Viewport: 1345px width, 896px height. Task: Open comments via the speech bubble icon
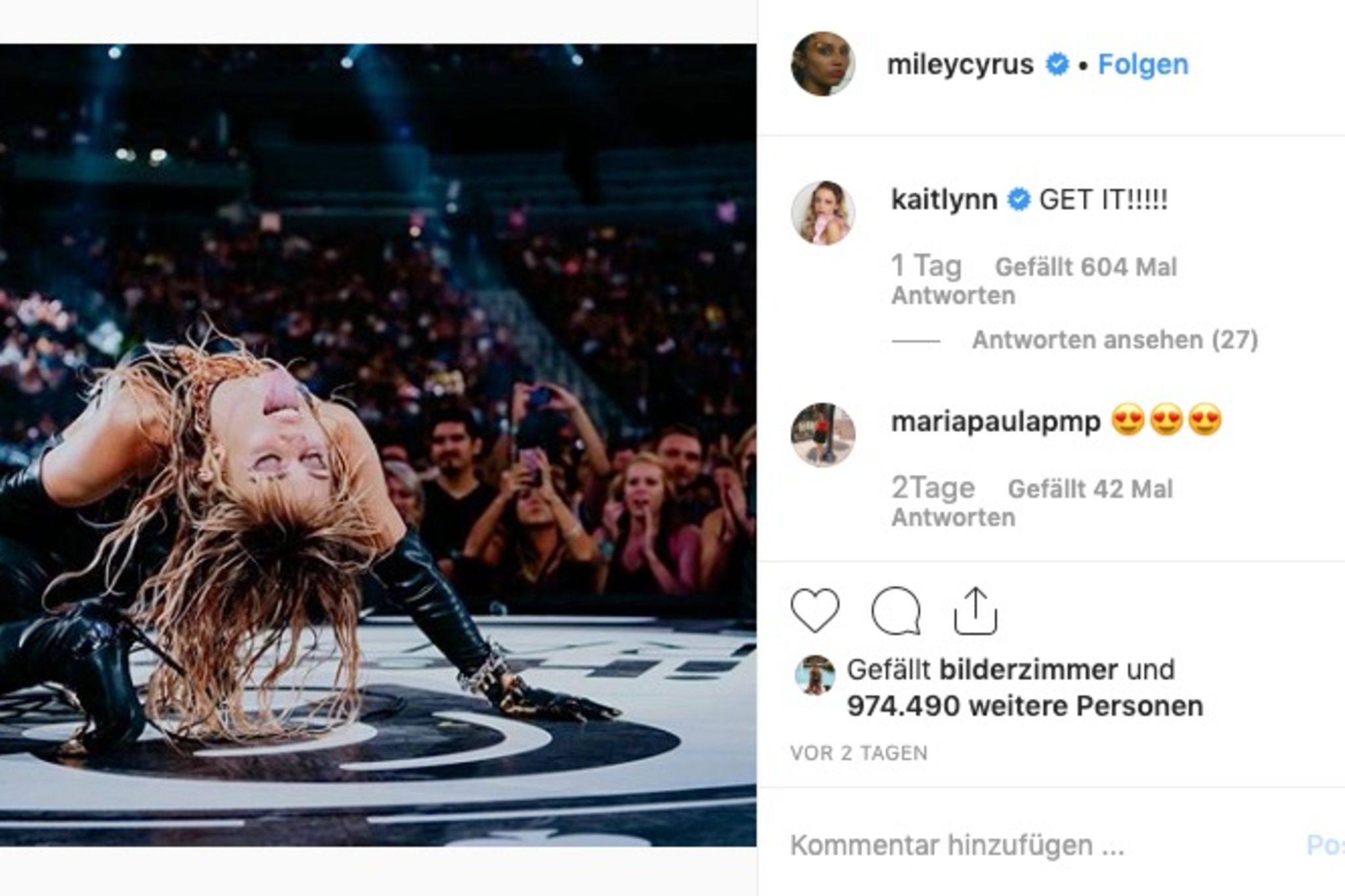click(896, 611)
